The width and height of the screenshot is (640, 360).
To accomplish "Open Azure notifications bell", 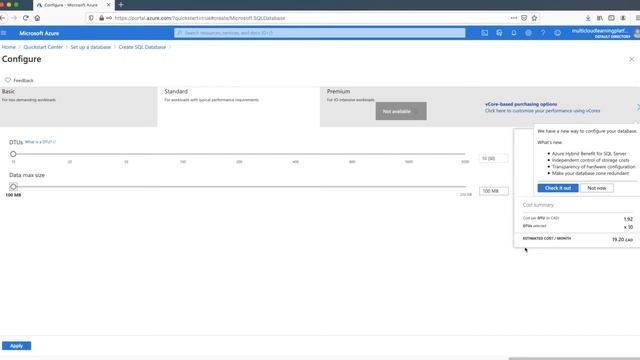I will (x=514, y=33).
